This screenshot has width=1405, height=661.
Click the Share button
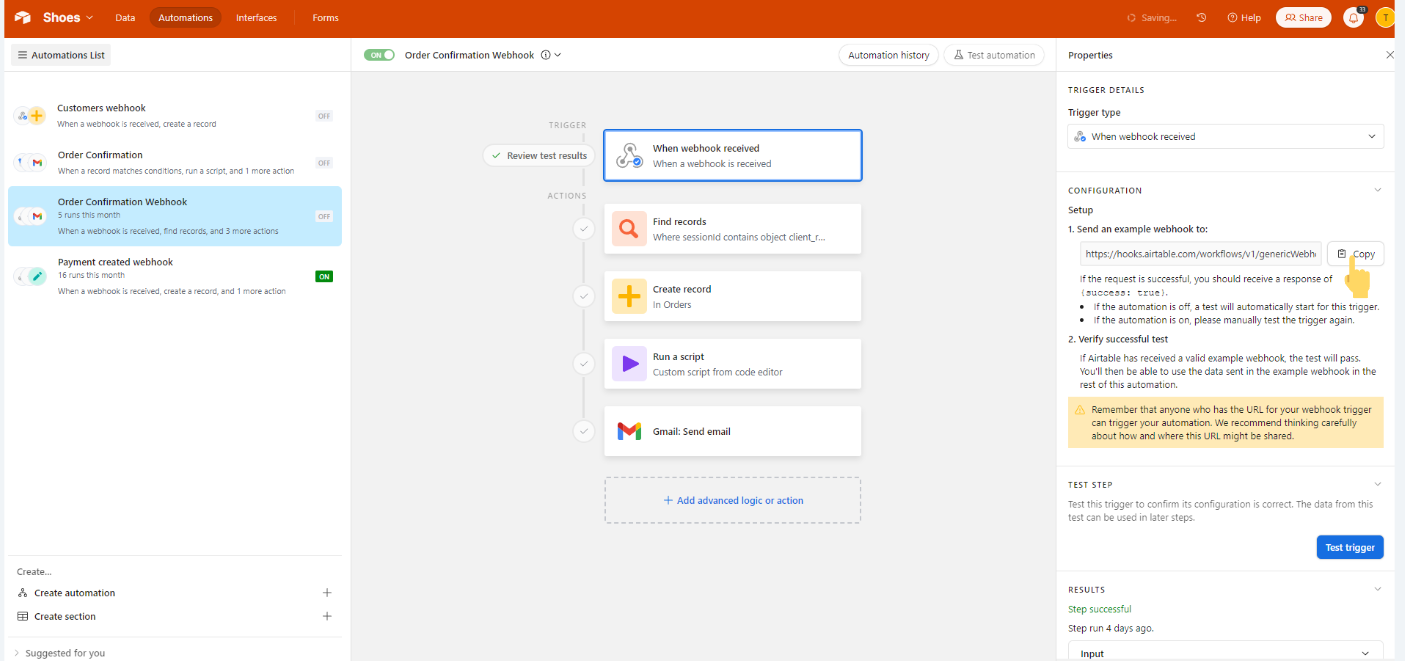pyautogui.click(x=1303, y=17)
